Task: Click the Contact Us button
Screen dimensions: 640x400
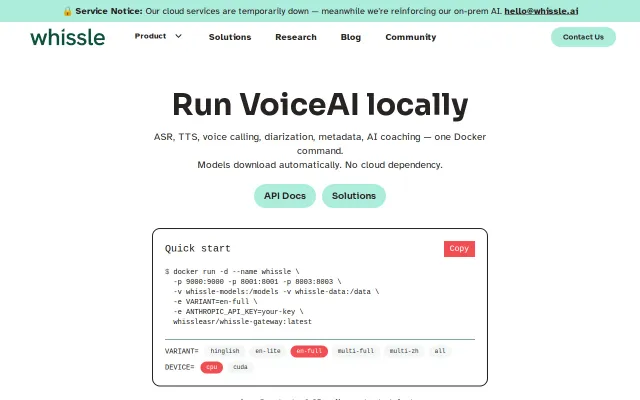Action: click(x=583, y=37)
